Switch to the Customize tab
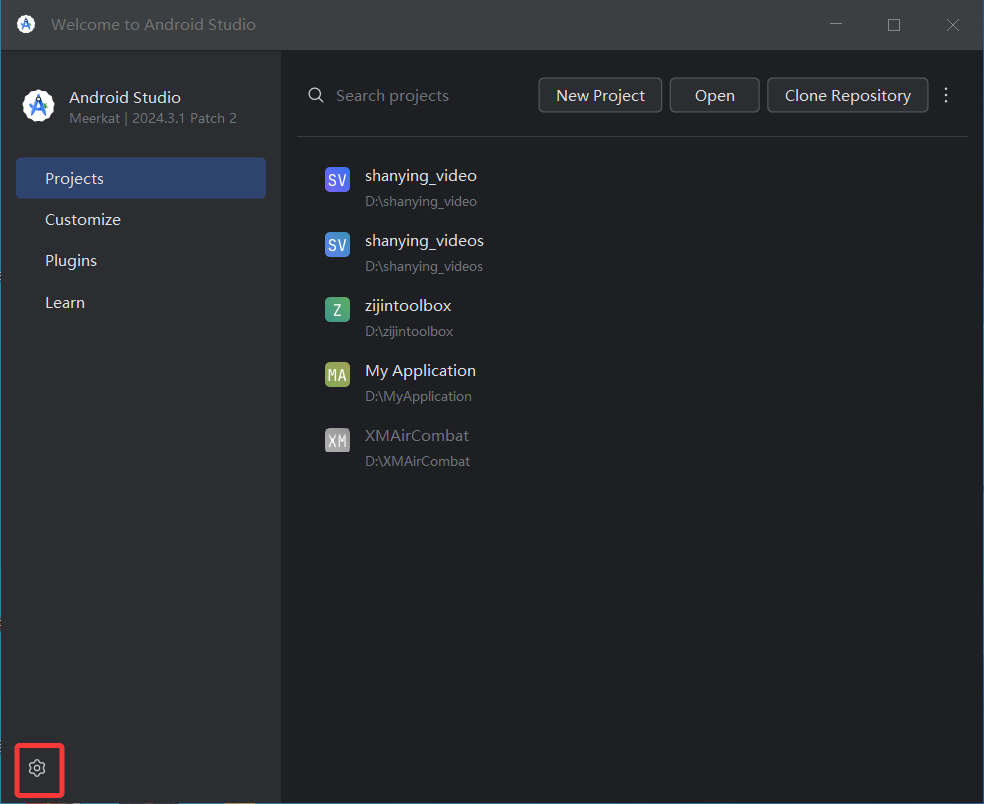984x804 pixels. click(83, 219)
